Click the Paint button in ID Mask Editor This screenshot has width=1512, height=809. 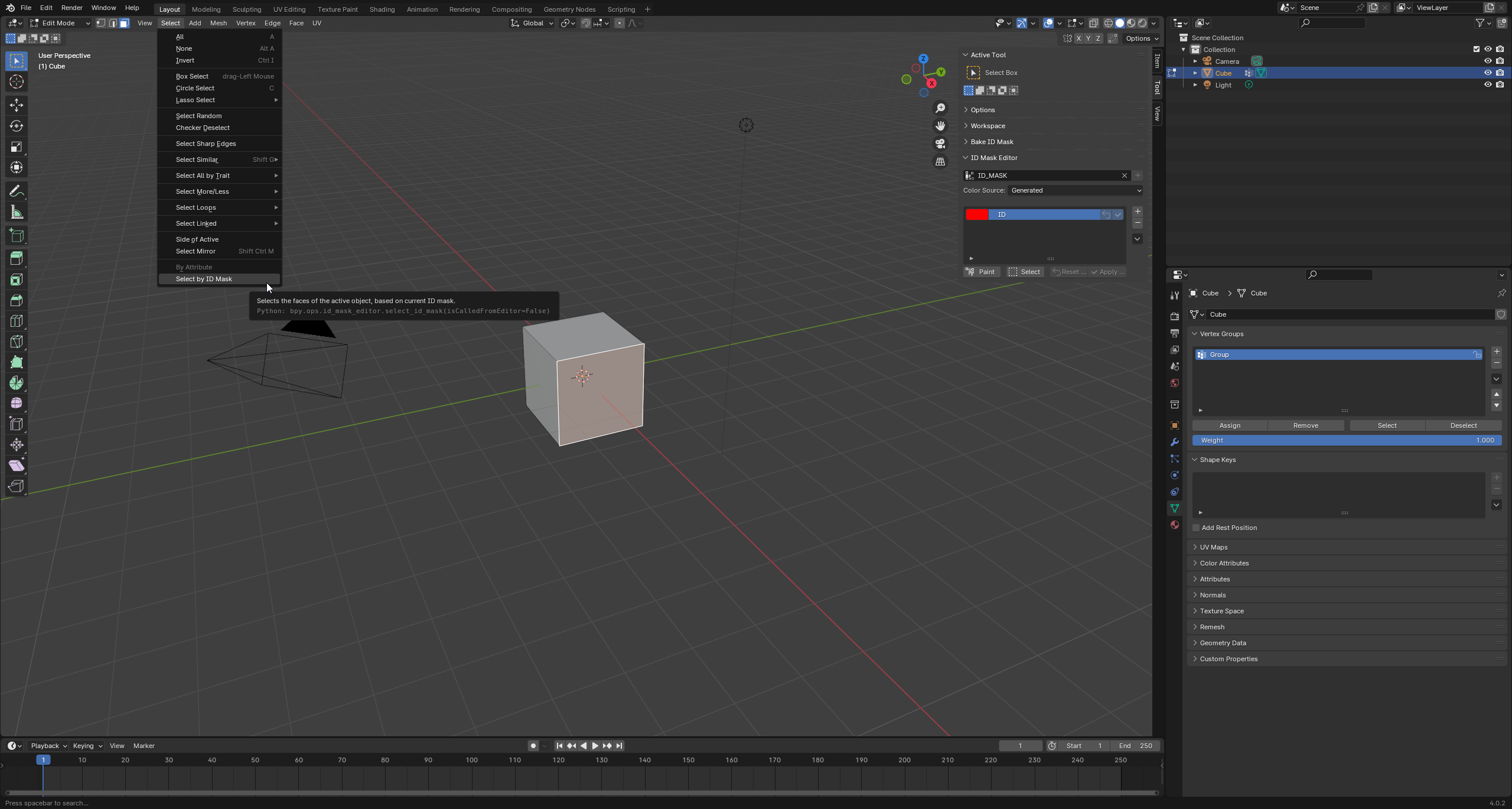(x=981, y=272)
